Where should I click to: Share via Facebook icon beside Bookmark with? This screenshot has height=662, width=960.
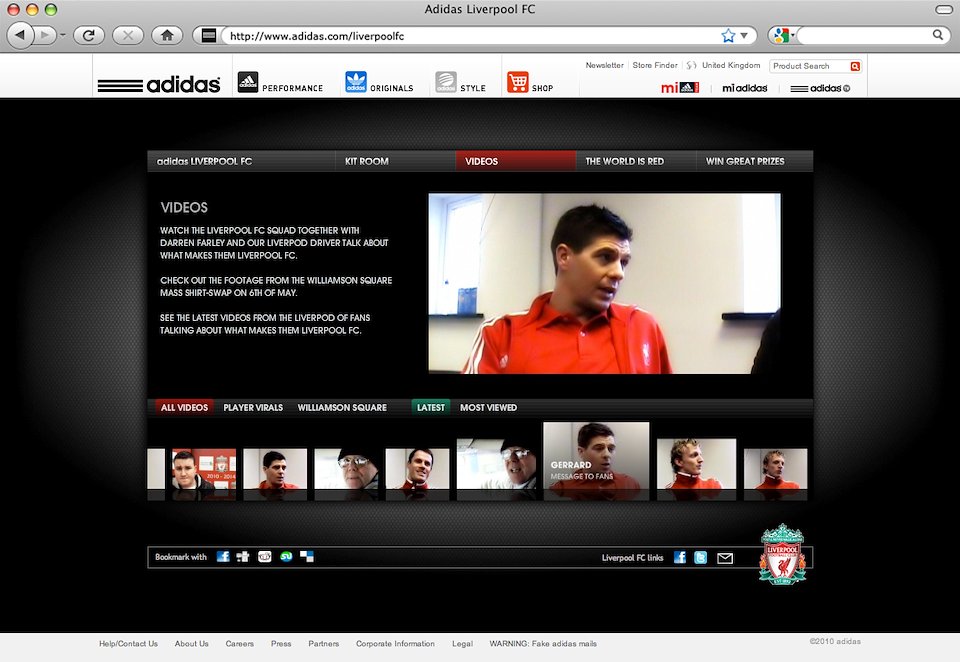[x=223, y=557]
